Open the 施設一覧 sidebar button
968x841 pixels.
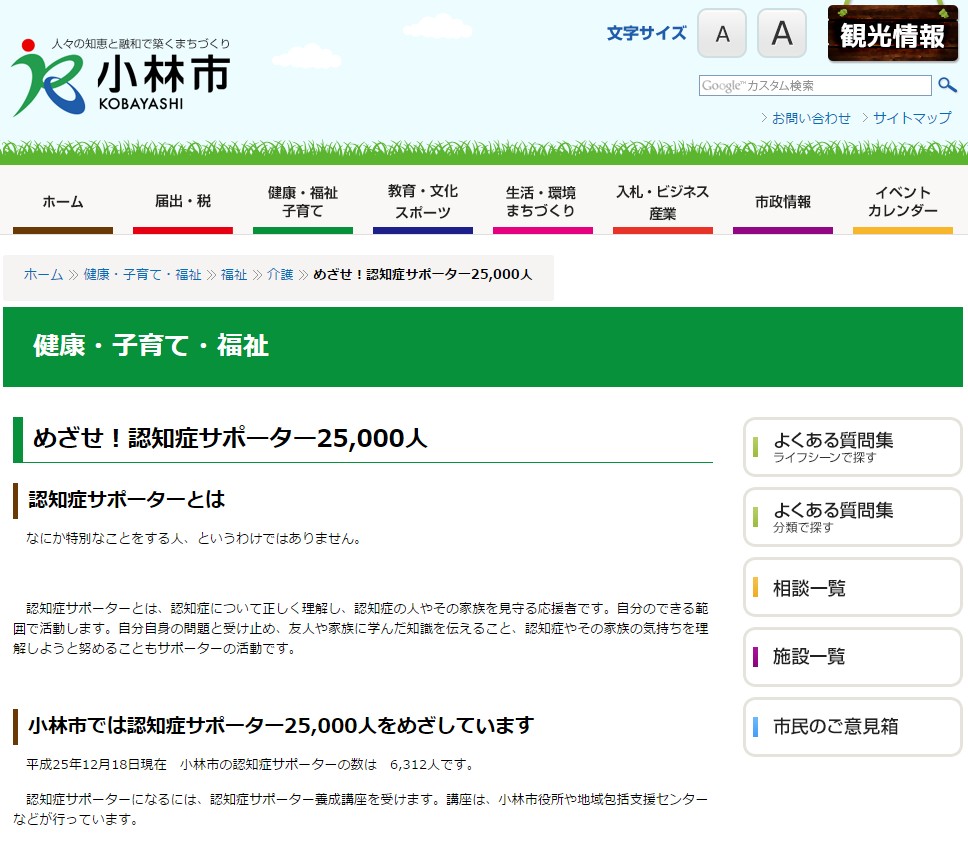852,657
